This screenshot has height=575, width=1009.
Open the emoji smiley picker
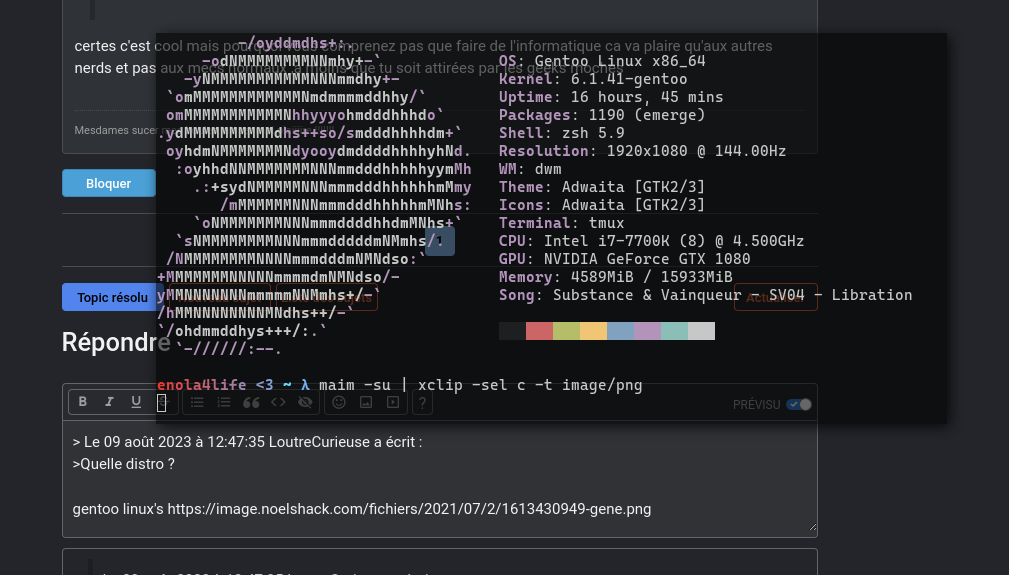339,403
